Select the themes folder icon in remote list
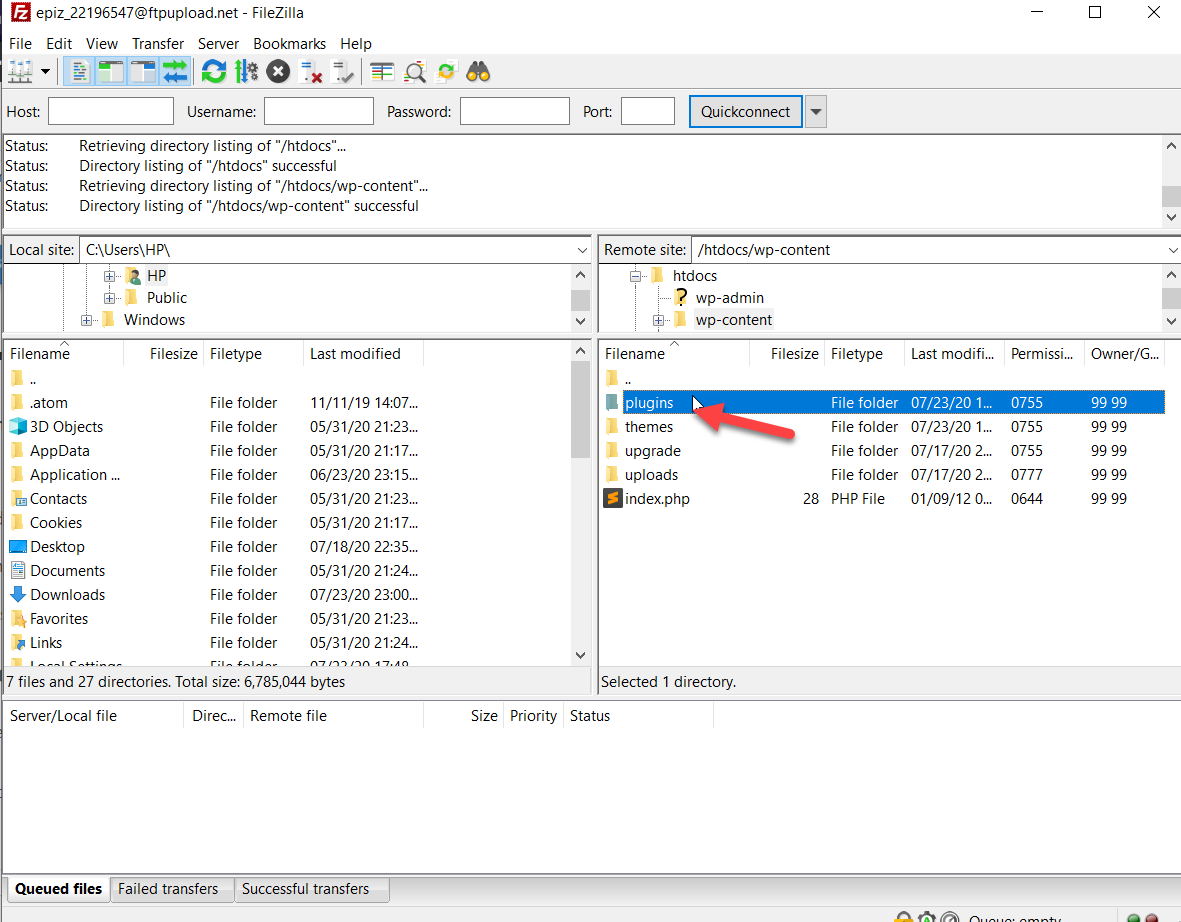Screen dimensions: 1181x922 coord(612,426)
